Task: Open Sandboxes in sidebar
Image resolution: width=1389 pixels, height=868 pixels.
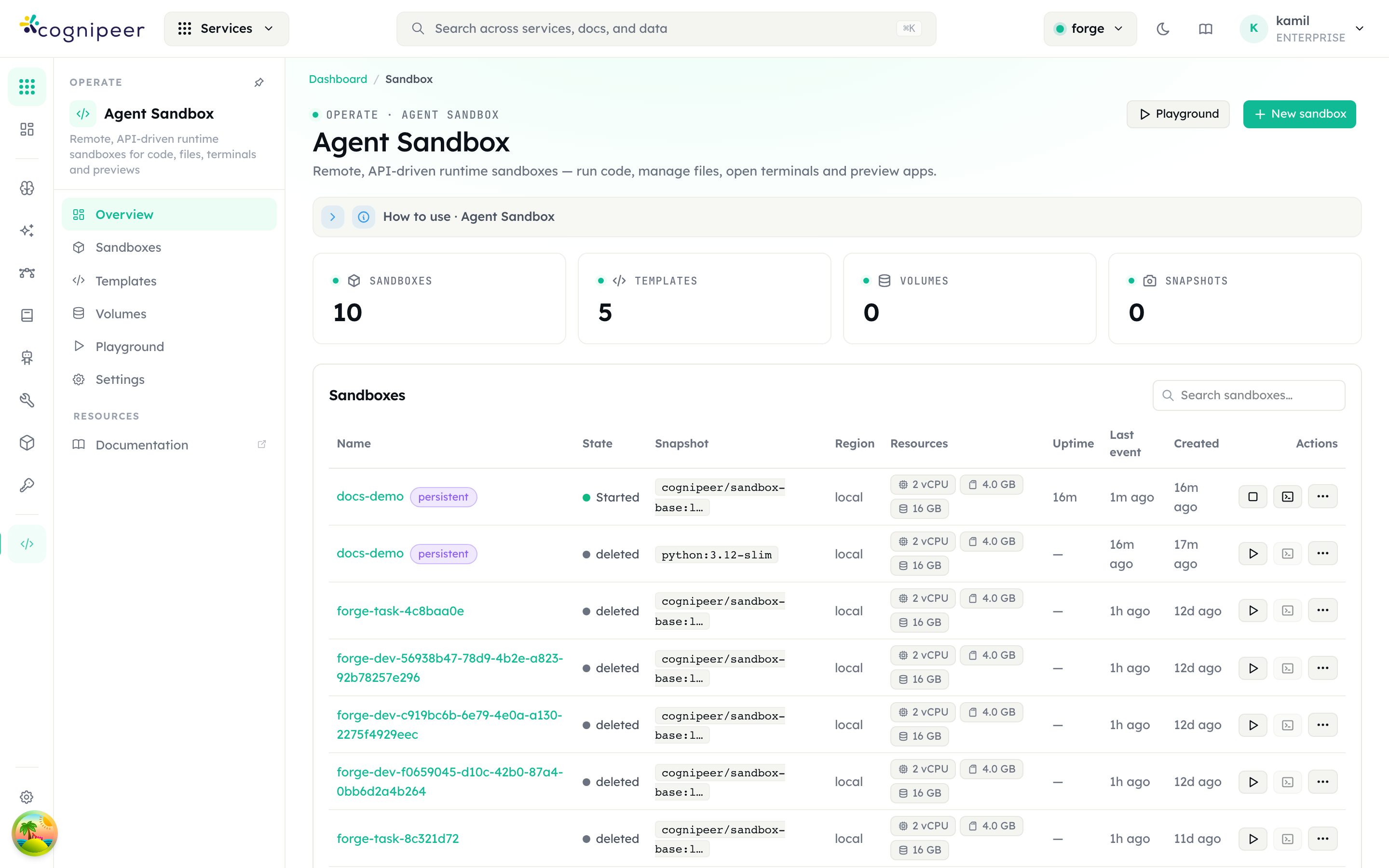Action: (x=169, y=247)
